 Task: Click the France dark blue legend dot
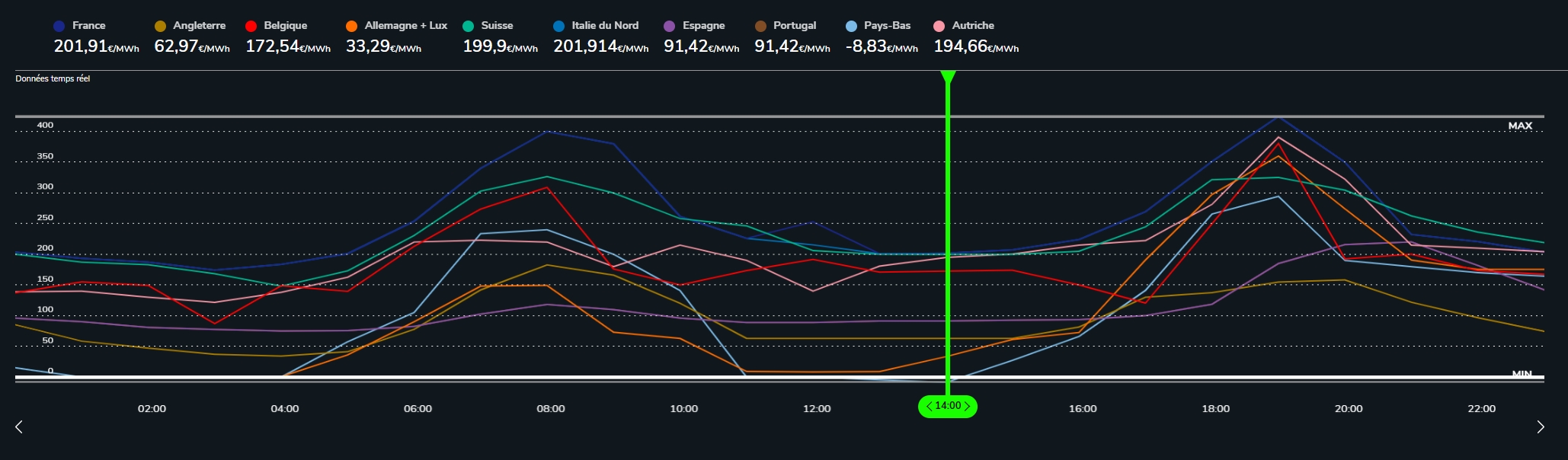click(59, 26)
